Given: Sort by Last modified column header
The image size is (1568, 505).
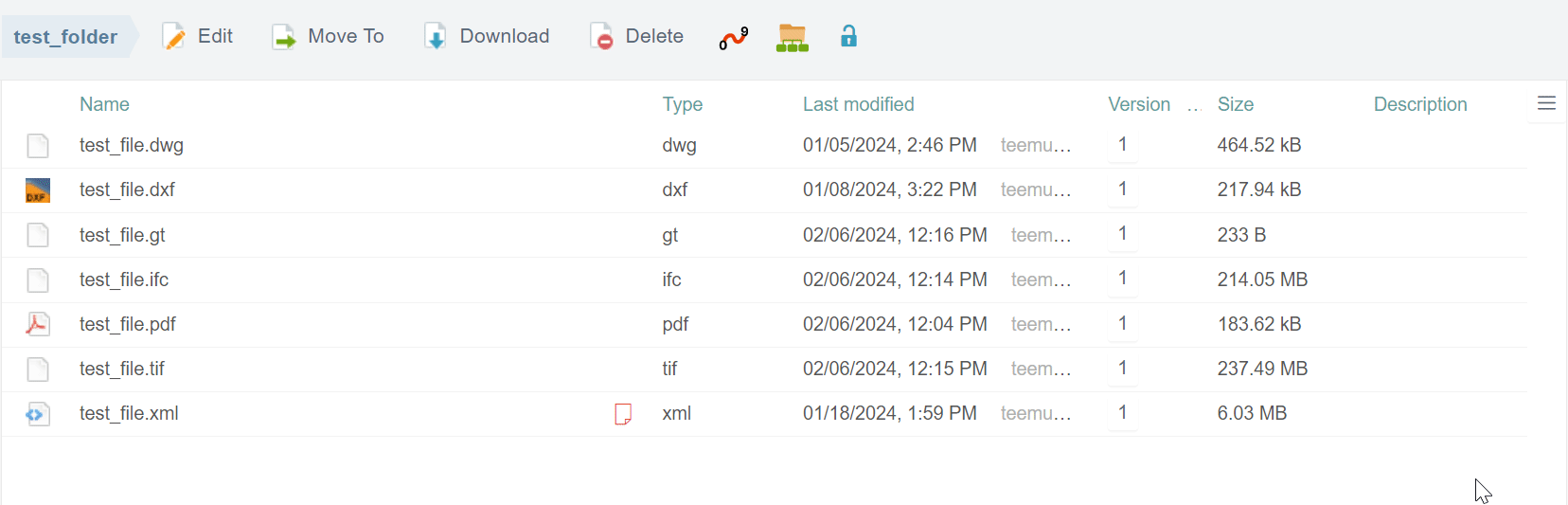Looking at the screenshot, I should coord(858,104).
